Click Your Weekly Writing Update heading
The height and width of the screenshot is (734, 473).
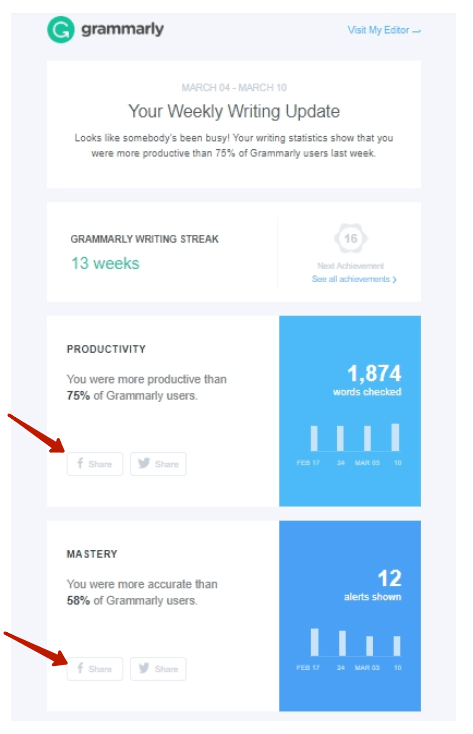(234, 111)
